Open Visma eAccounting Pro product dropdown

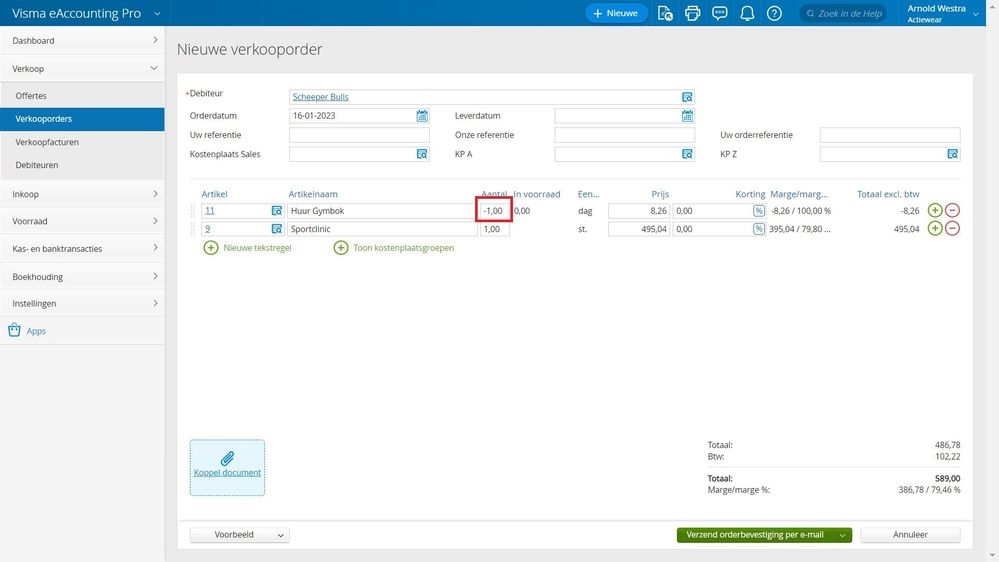[x=157, y=13]
